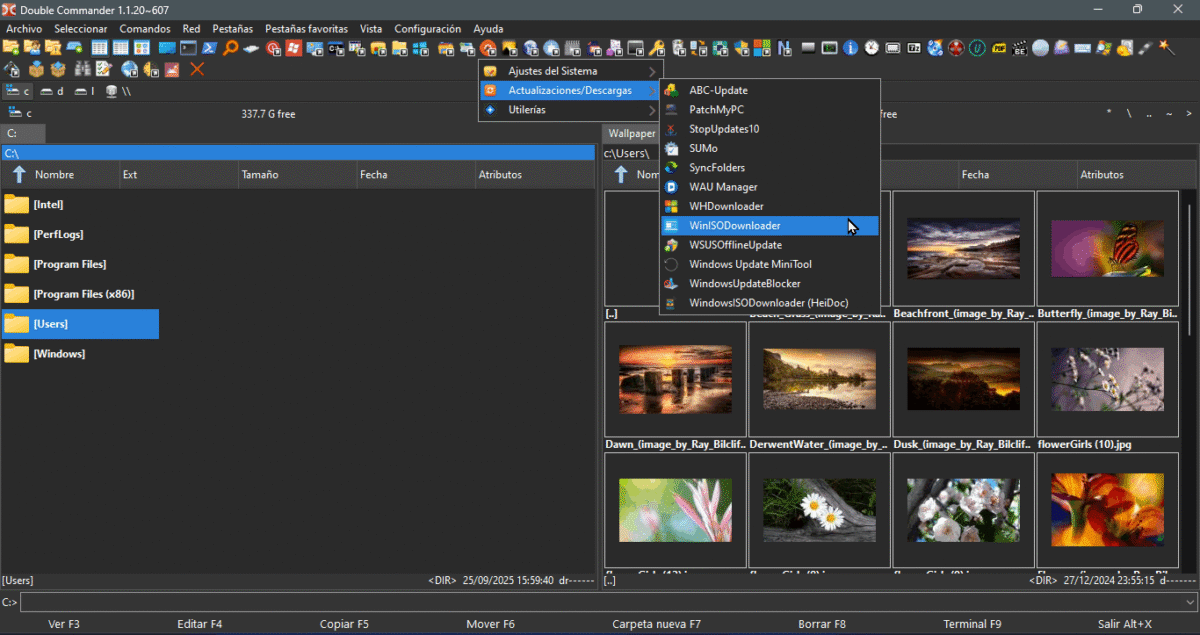This screenshot has width=1200, height=635.
Task: Open the Configuración menu
Action: pos(427,29)
